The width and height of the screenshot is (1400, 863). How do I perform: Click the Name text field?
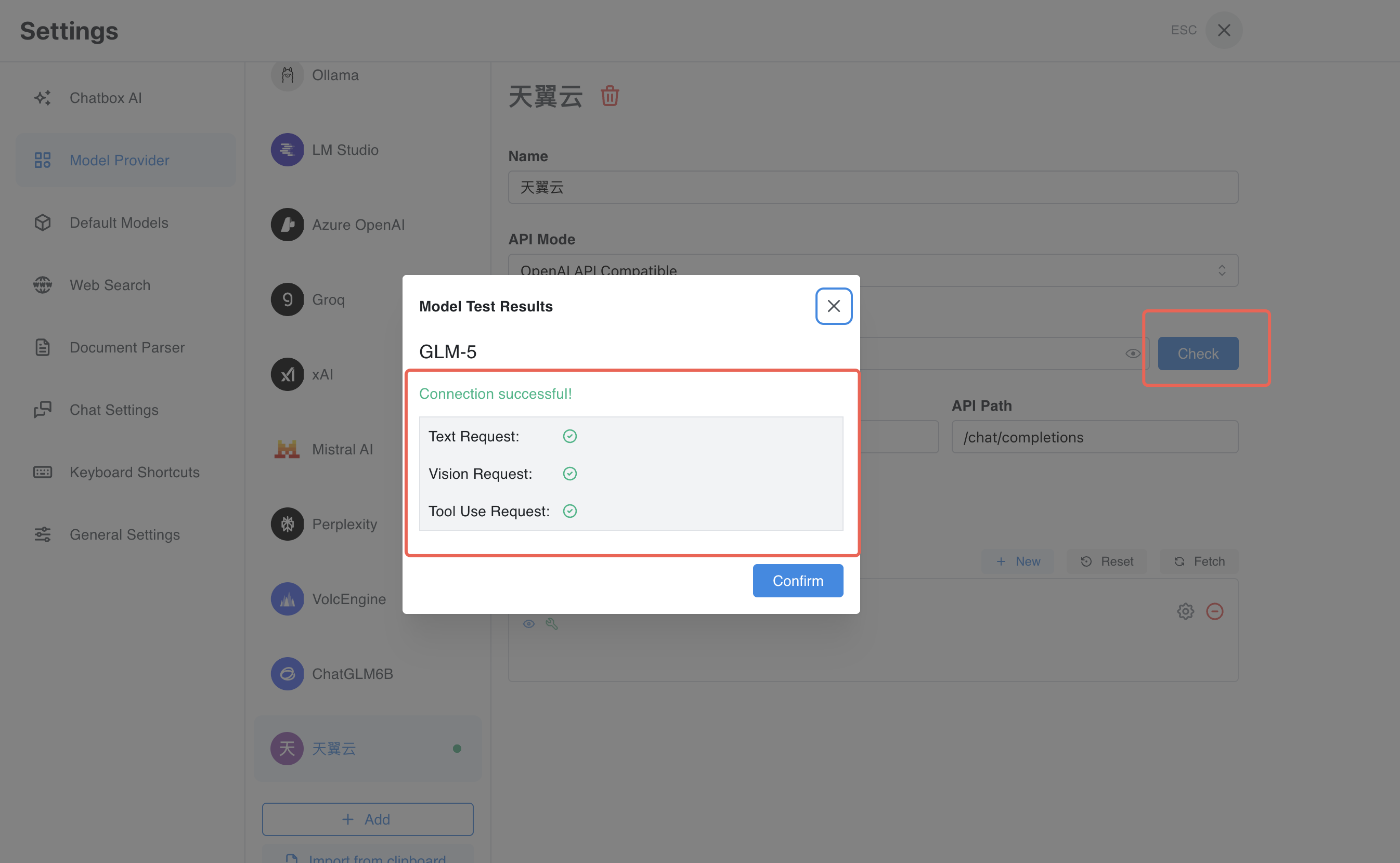(x=873, y=187)
